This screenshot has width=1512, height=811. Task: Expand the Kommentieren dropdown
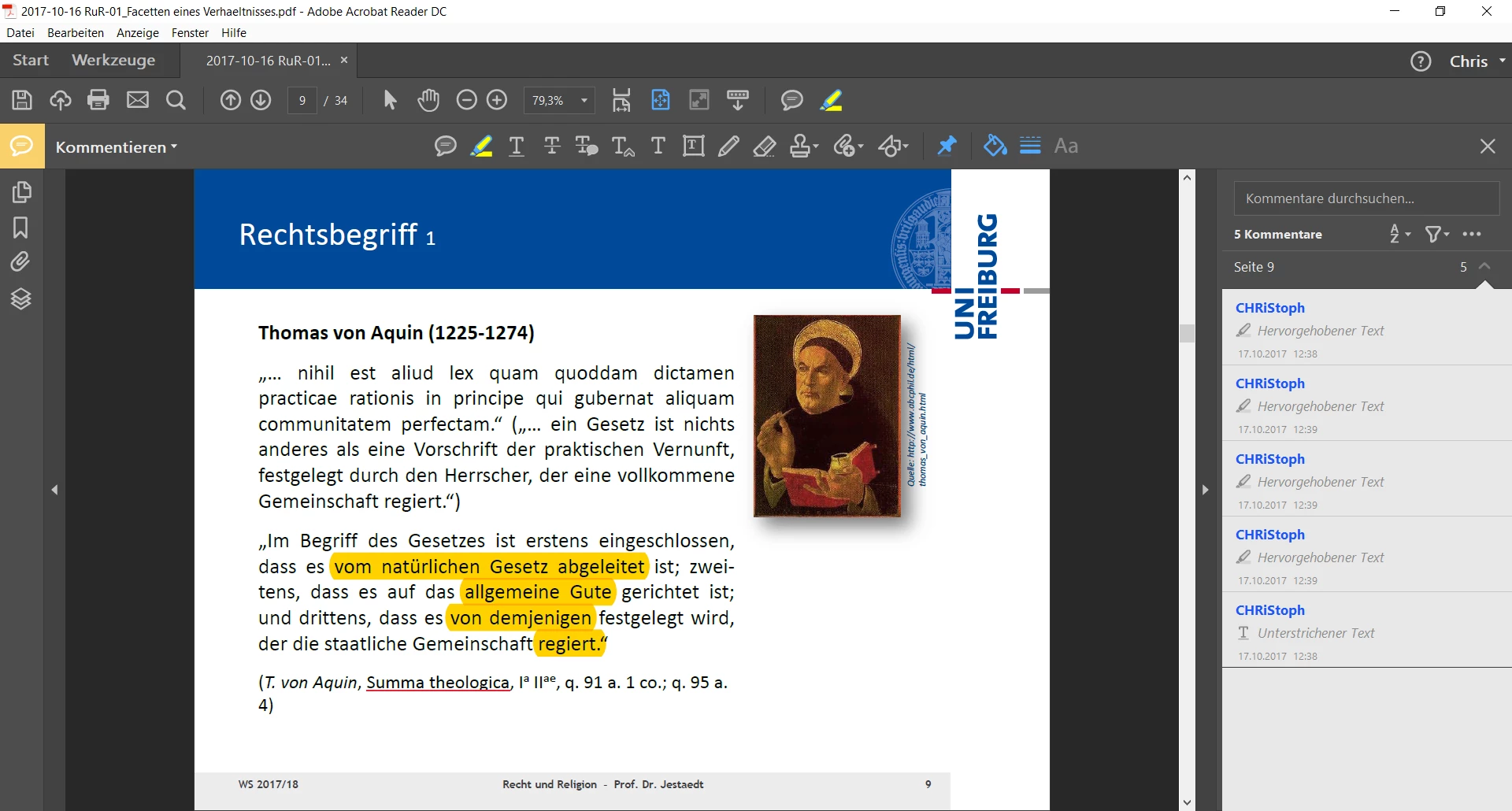tap(117, 147)
